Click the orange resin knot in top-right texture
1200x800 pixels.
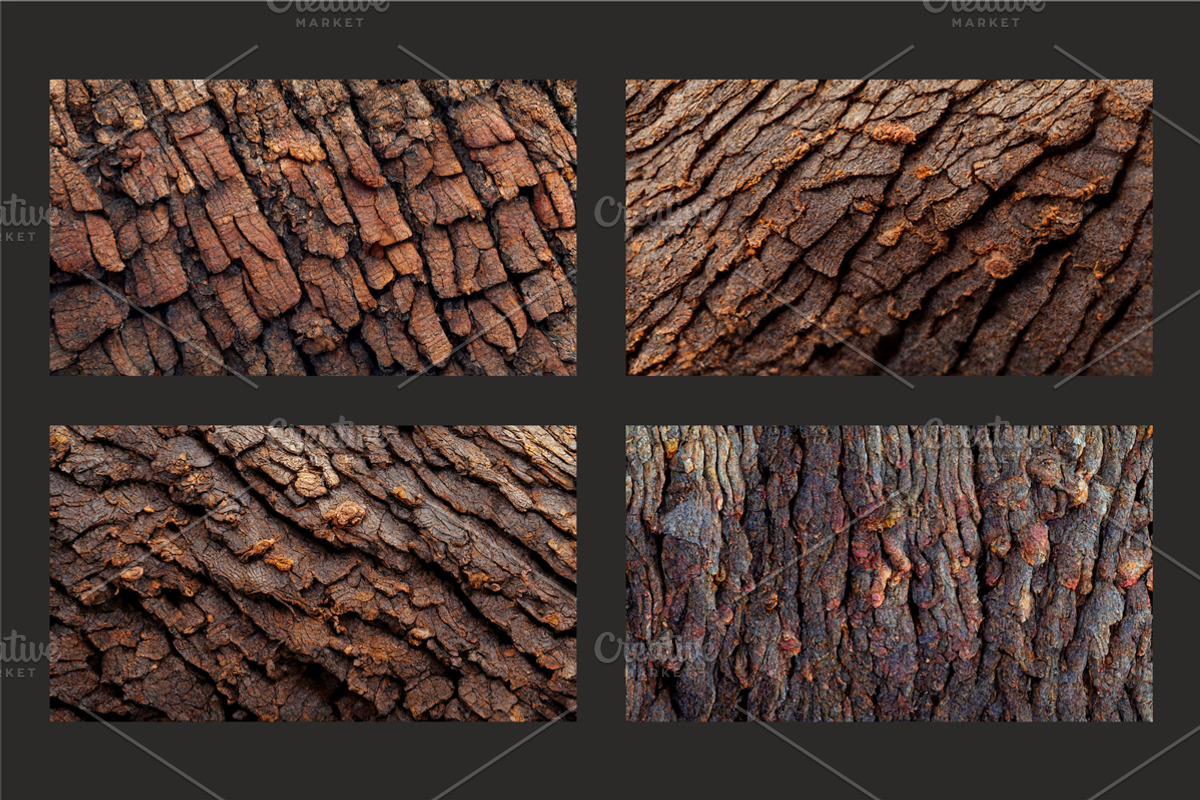pos(892,132)
